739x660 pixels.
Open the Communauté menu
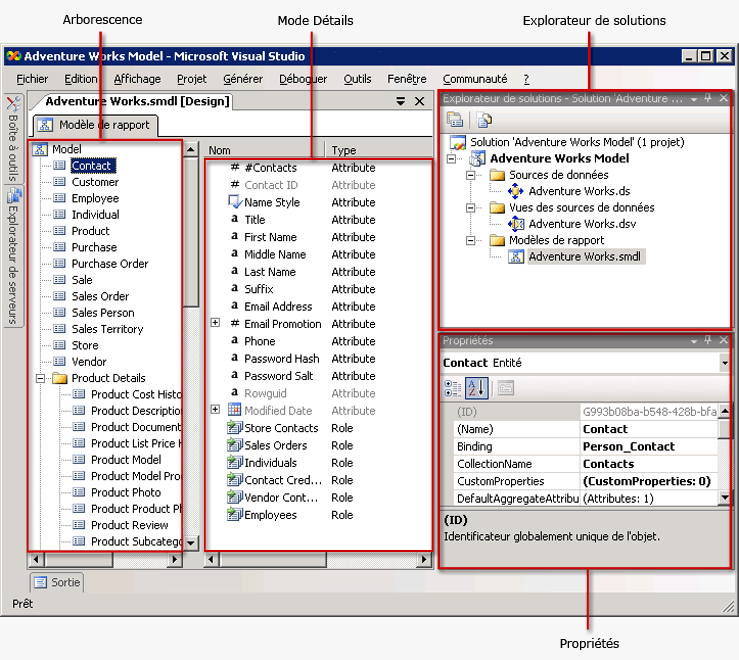475,79
